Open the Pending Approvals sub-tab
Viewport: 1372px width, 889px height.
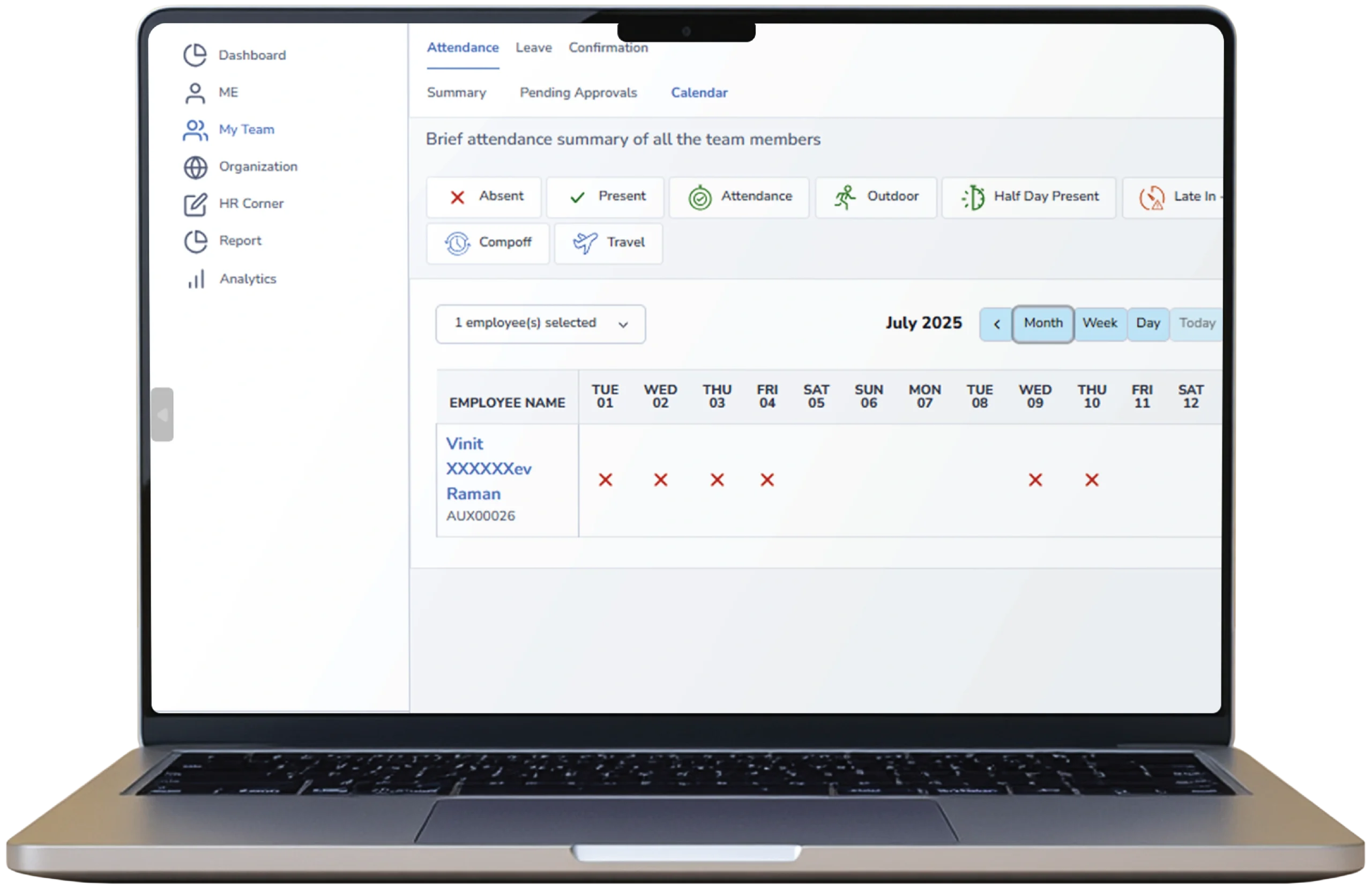pyautogui.click(x=578, y=93)
